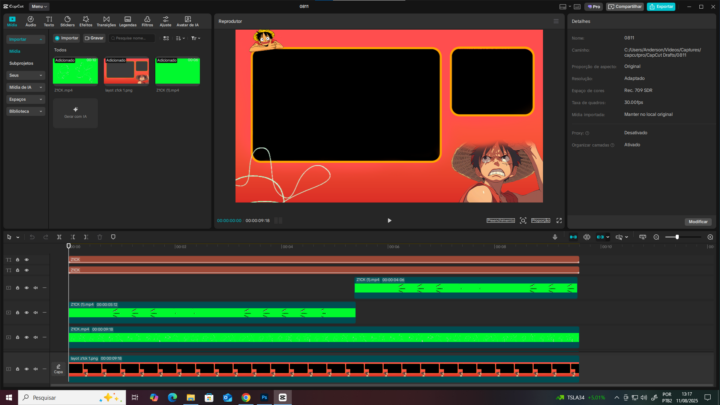Open the Reprodutor panel hamburger menu
Image resolution: width=720 pixels, height=405 pixels.
pyautogui.click(x=556, y=21)
